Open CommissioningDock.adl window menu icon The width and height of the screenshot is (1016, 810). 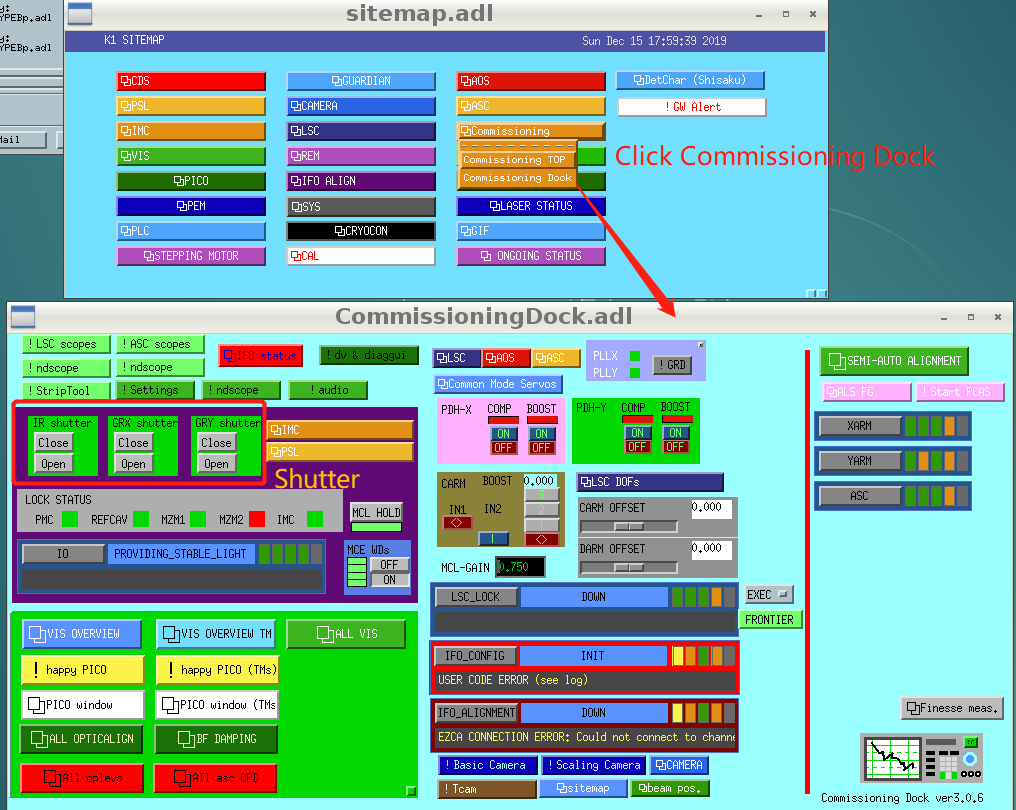24,317
